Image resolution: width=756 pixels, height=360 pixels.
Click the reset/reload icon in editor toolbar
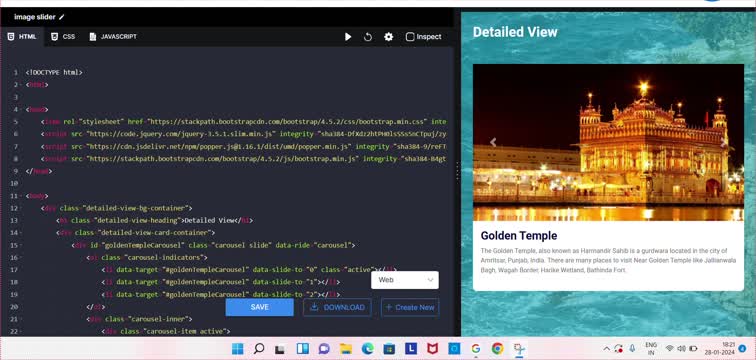point(368,37)
